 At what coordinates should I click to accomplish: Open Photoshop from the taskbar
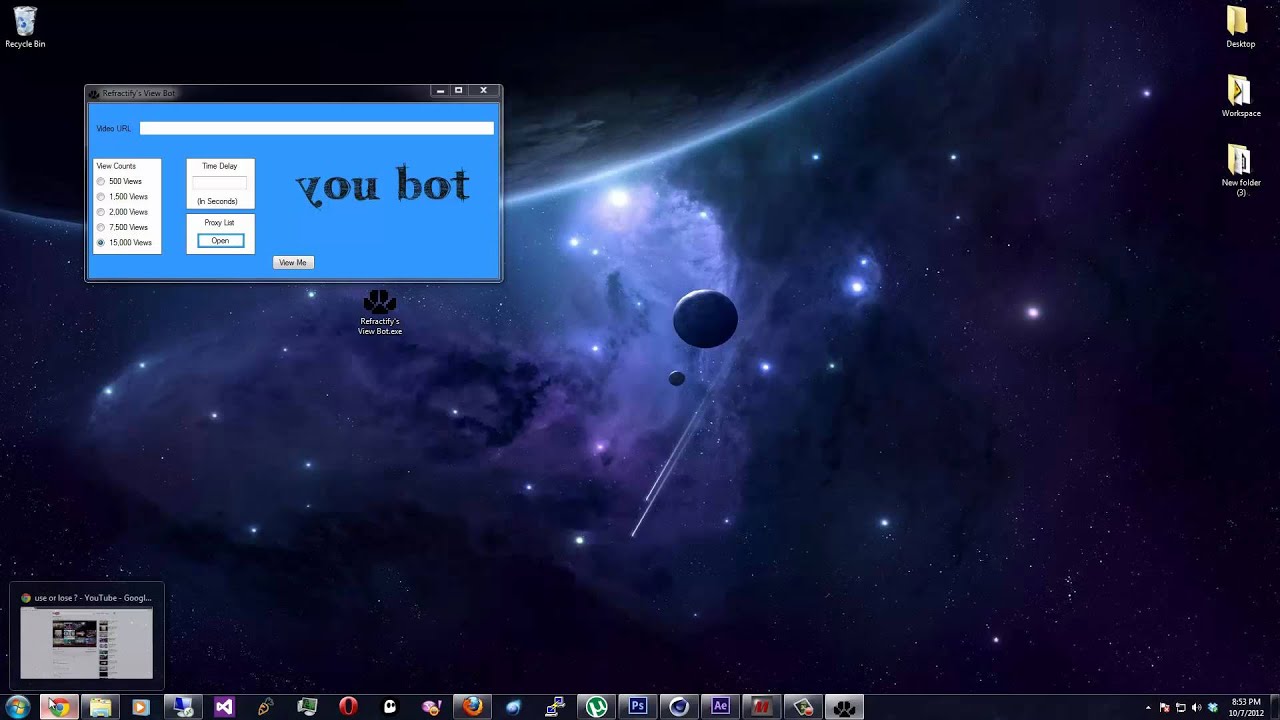point(638,707)
